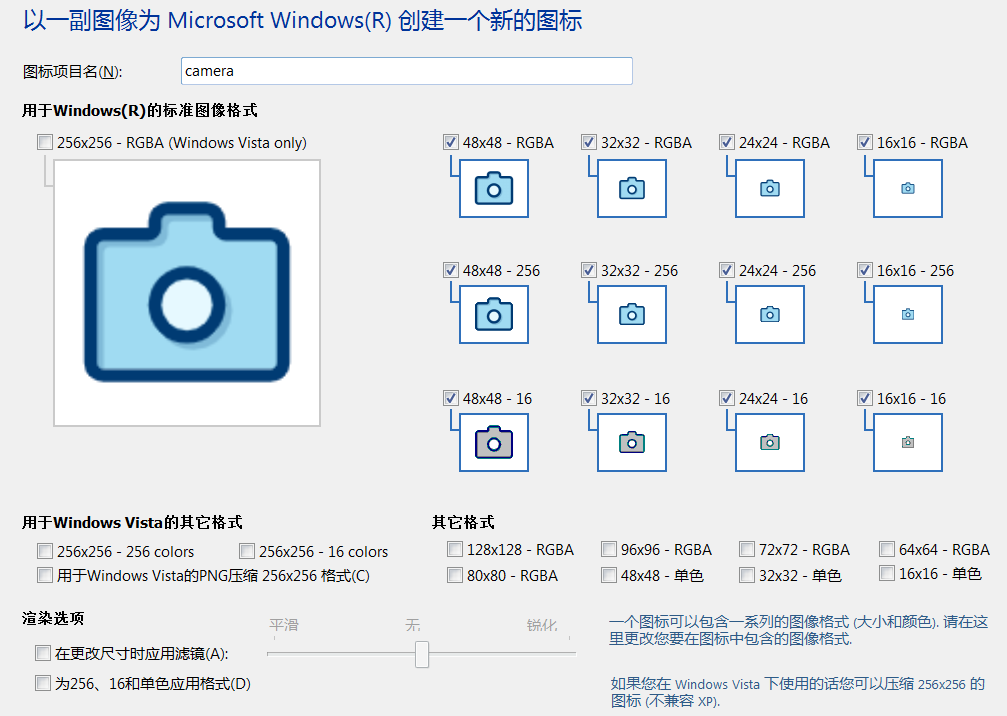This screenshot has width=1007, height=716.
Task: Click the 48x48 - 256 camera icon preview
Action: click(493, 314)
